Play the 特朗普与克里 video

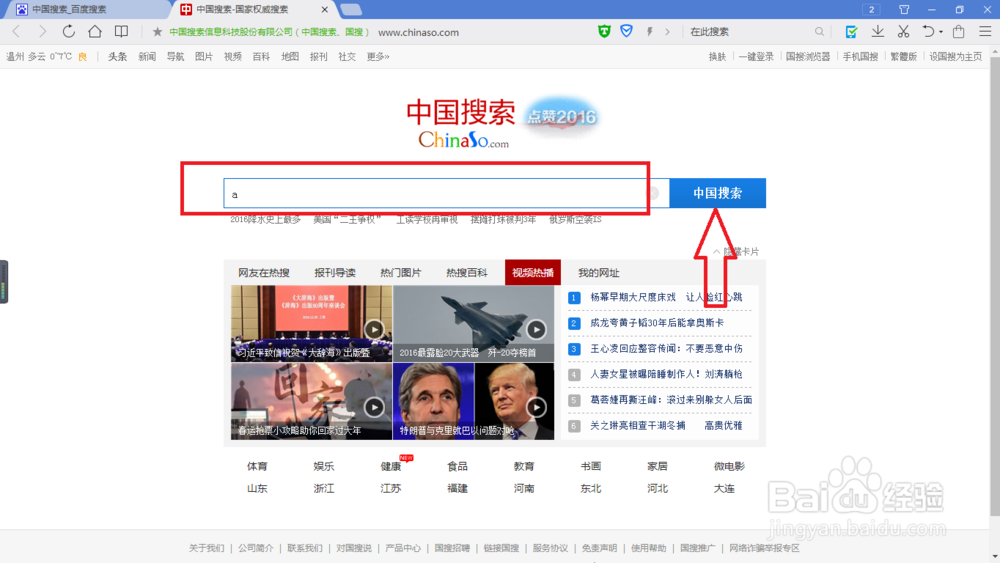click(x=536, y=407)
